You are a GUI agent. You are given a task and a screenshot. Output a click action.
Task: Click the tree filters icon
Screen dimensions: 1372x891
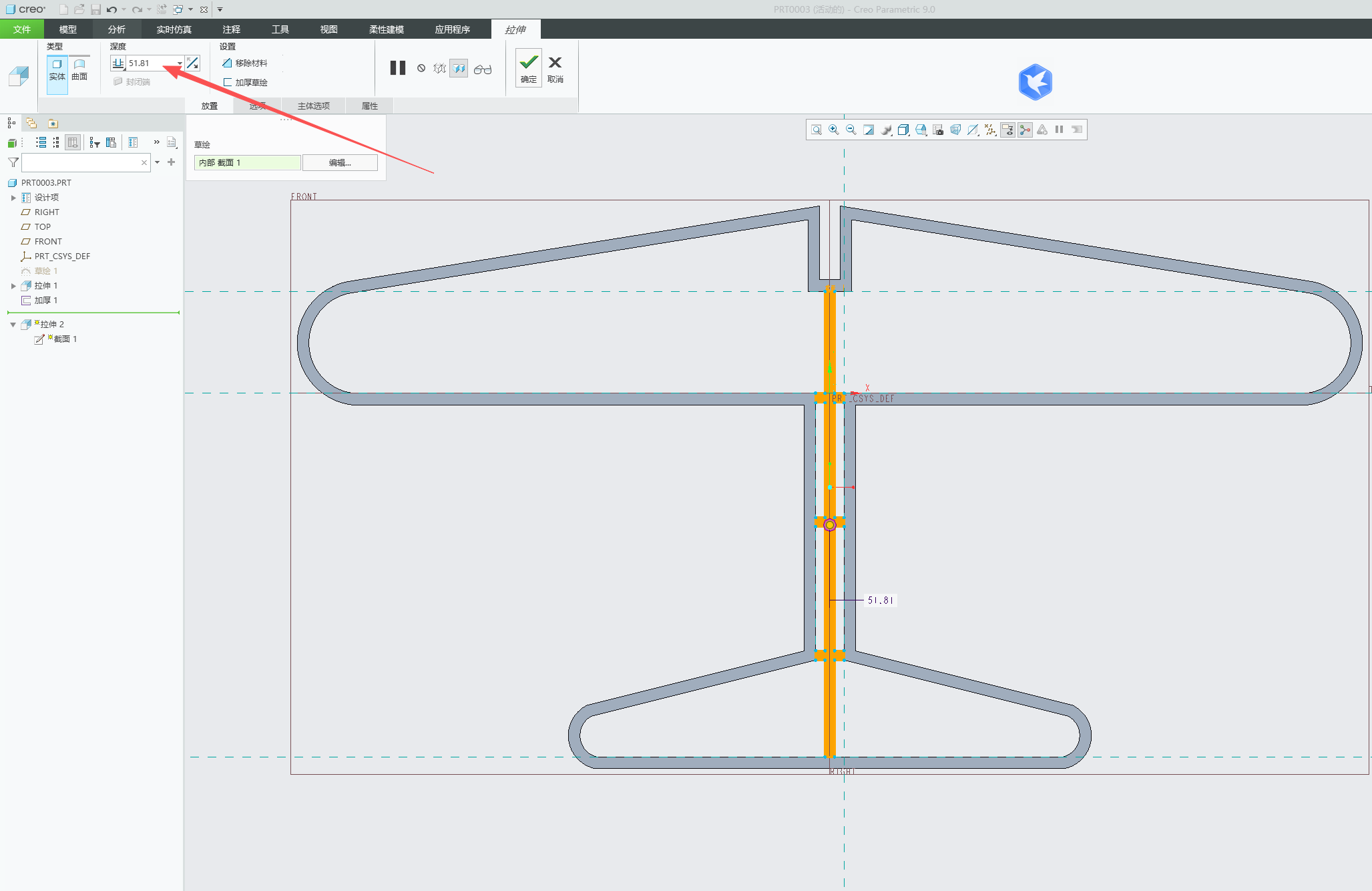[94, 142]
